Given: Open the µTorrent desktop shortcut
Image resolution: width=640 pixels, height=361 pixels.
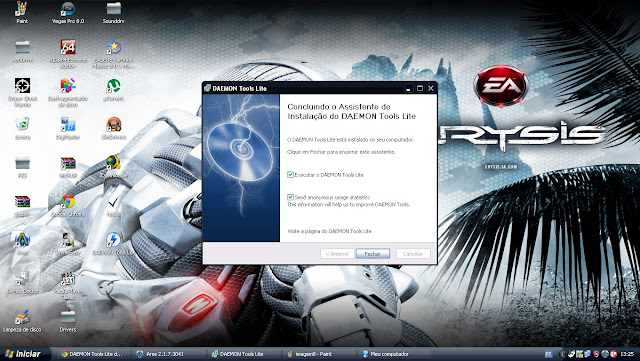Looking at the screenshot, I should (x=113, y=86).
